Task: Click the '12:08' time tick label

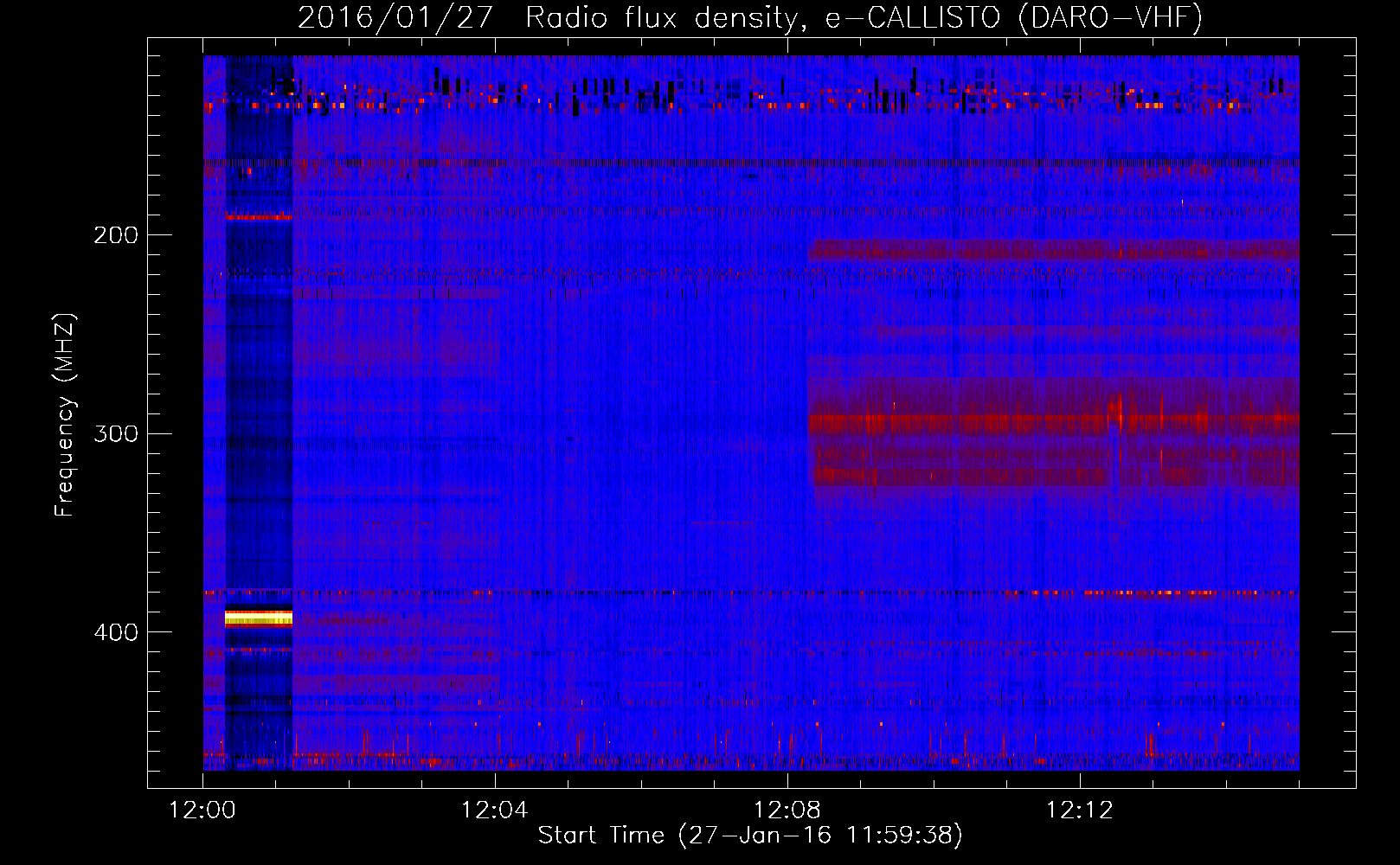Action: point(787,811)
